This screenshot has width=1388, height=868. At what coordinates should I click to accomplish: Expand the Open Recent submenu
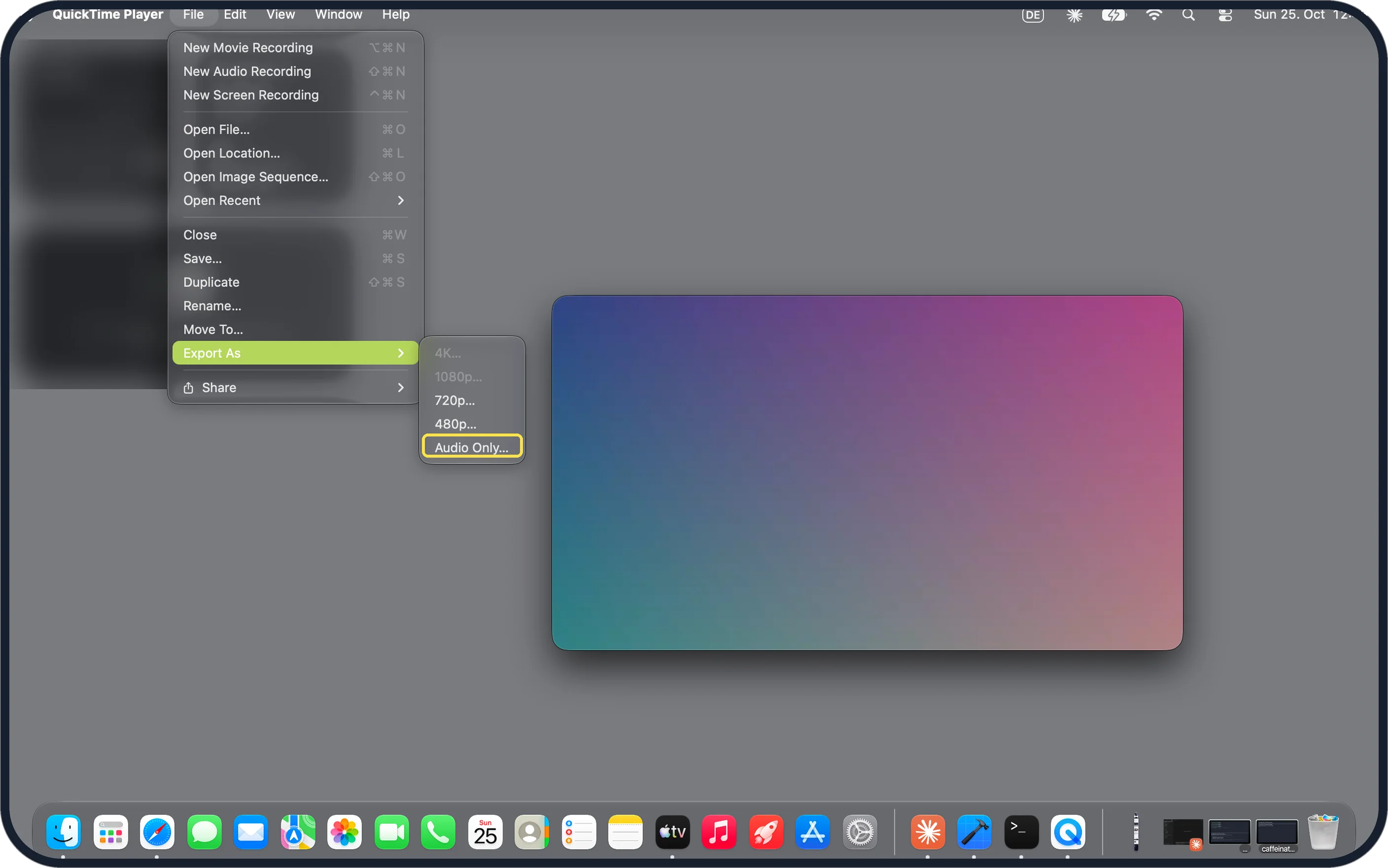(295, 200)
